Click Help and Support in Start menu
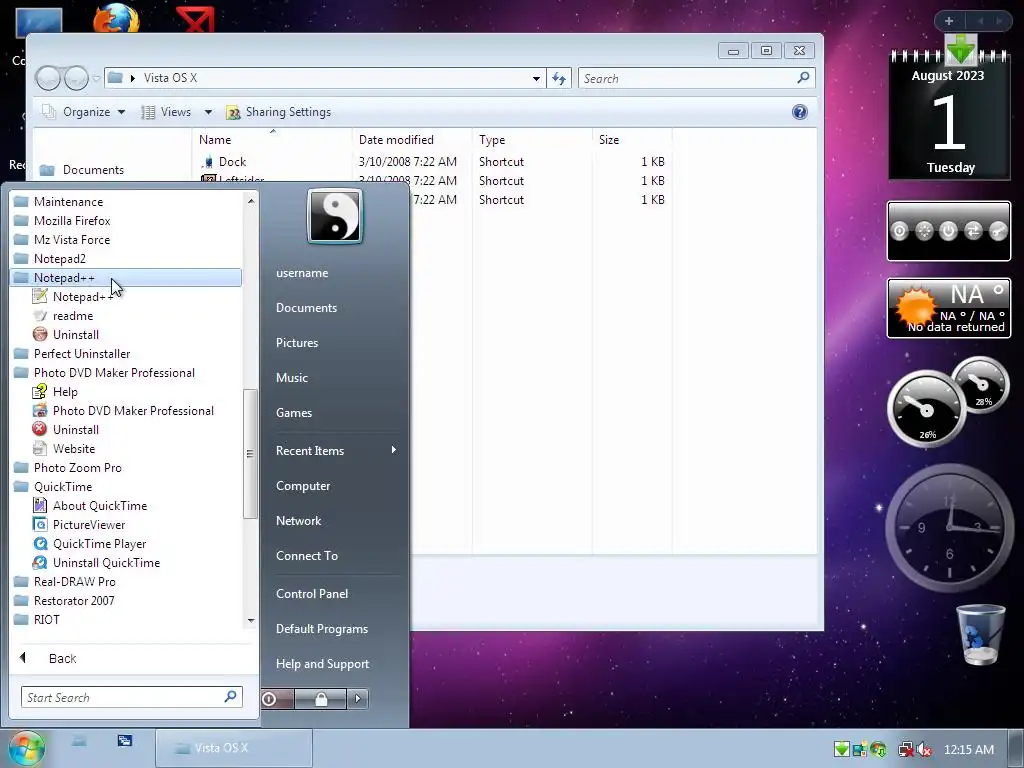 [322, 664]
